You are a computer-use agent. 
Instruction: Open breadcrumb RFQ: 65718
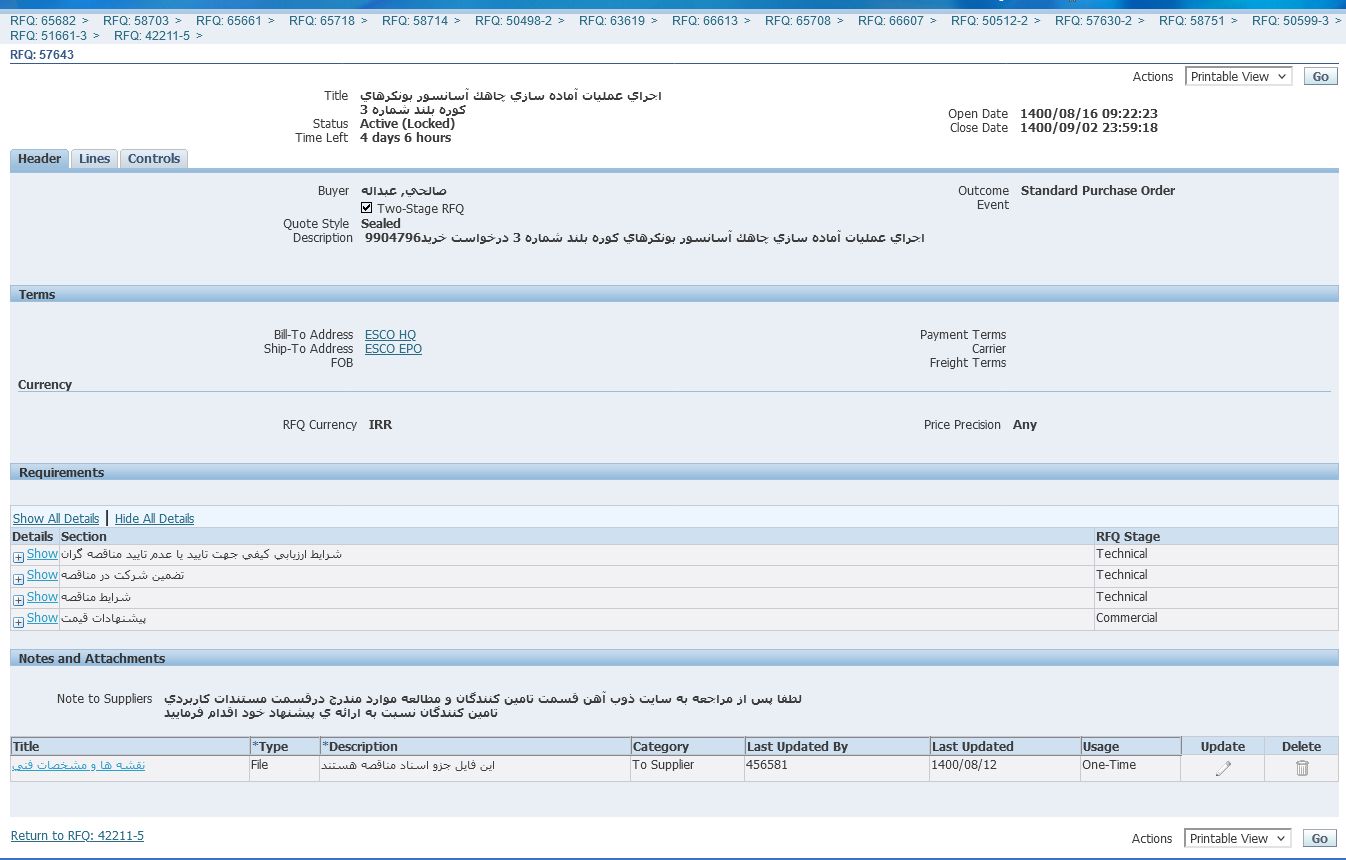[x=322, y=21]
